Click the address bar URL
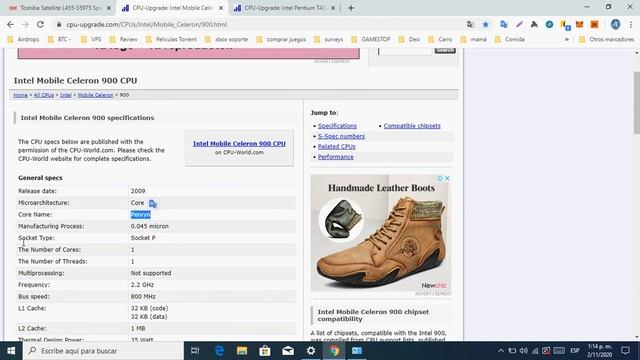Screen dimensions: 640x360 pyautogui.click(x=147, y=24)
